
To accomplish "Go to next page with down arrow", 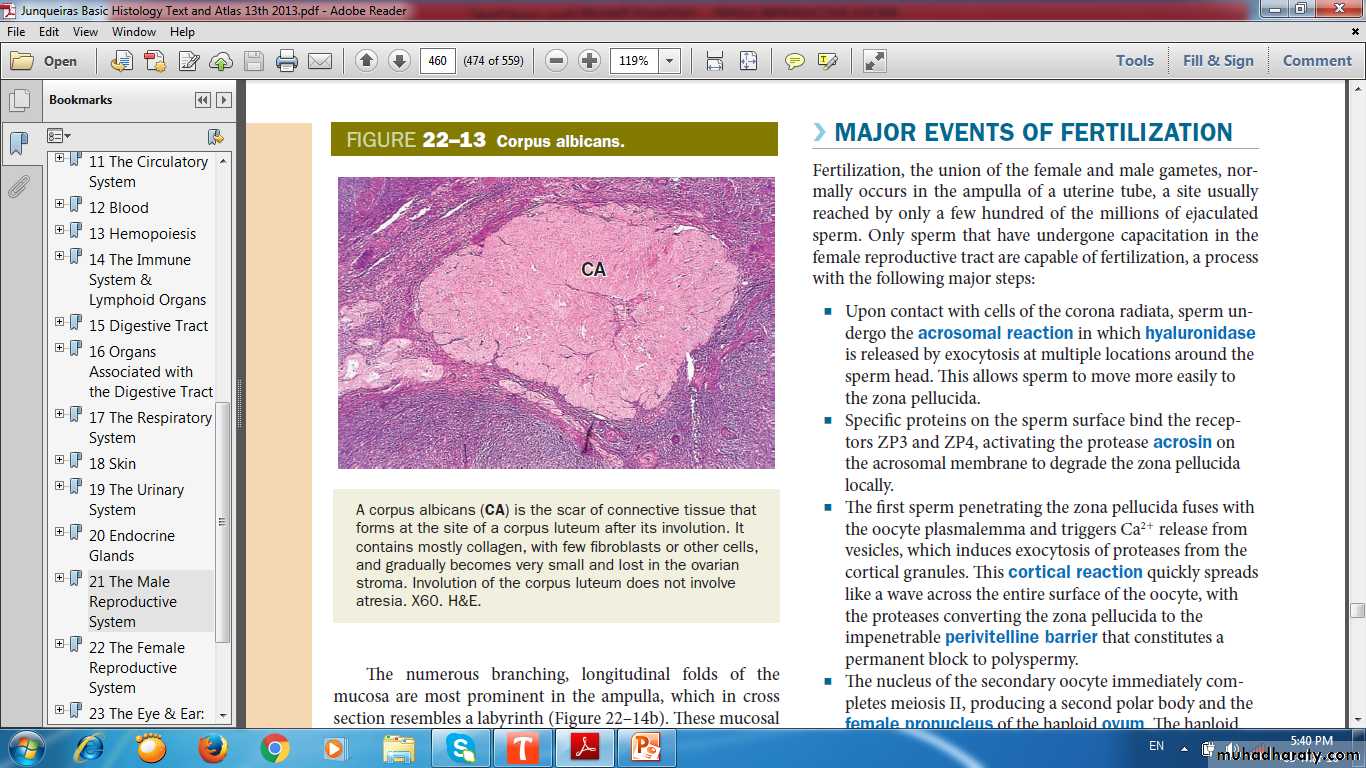I will coord(399,61).
